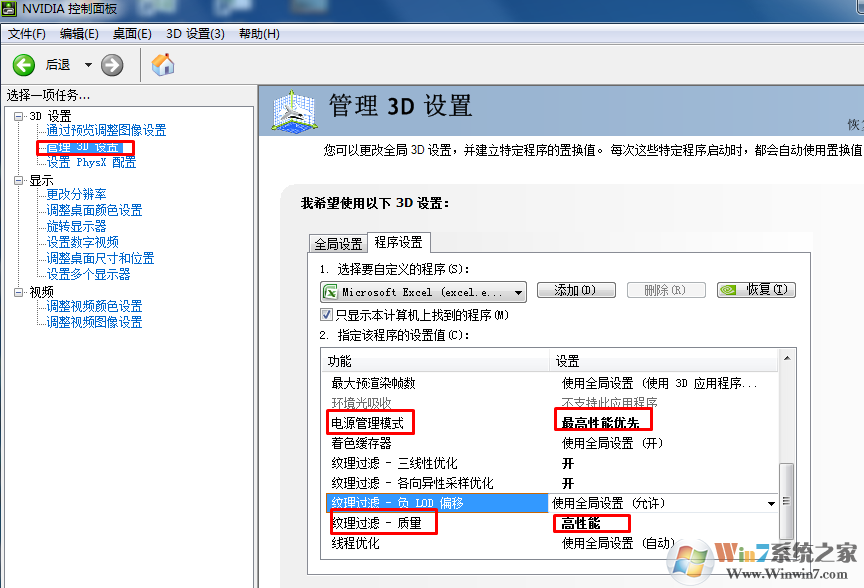864x588 pixels.
Task: Switch to the 程序设置 tab
Action: click(x=398, y=242)
